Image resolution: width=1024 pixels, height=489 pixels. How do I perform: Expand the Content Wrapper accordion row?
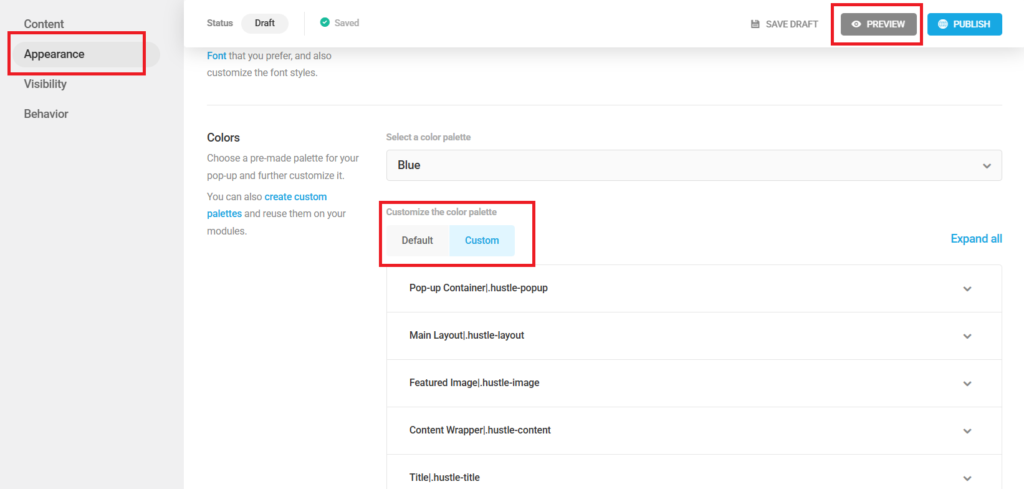694,431
